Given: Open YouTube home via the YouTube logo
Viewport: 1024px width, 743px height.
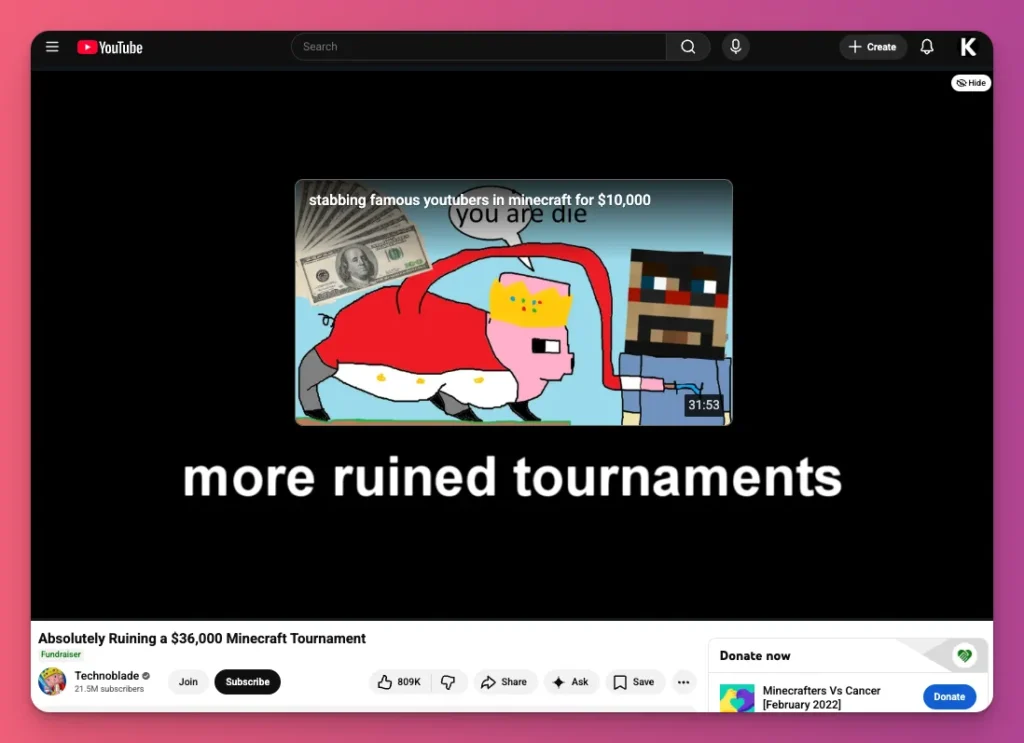Looking at the screenshot, I should 109,46.
